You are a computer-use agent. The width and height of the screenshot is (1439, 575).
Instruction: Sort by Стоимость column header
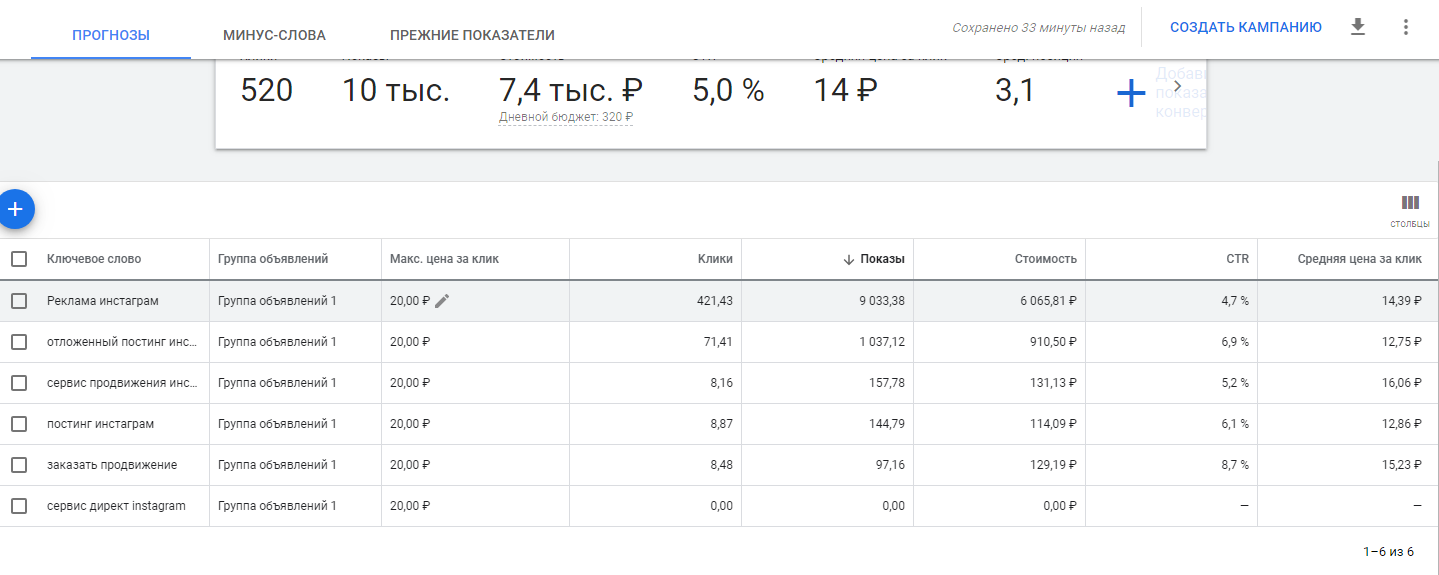point(1045,259)
